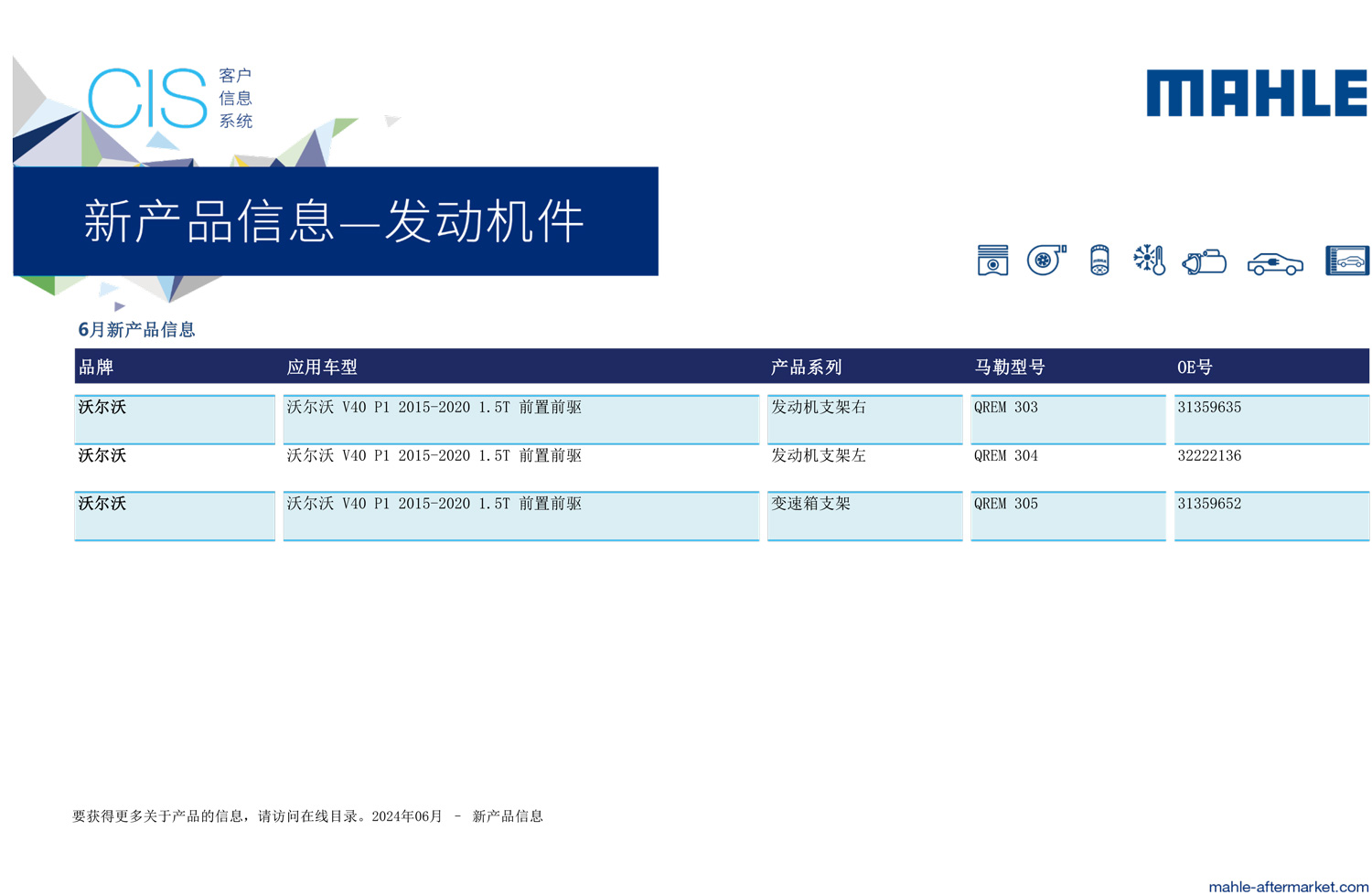The height and width of the screenshot is (895, 1372).
Task: Select the 发动机支架左 product cell
Action: click(x=865, y=467)
